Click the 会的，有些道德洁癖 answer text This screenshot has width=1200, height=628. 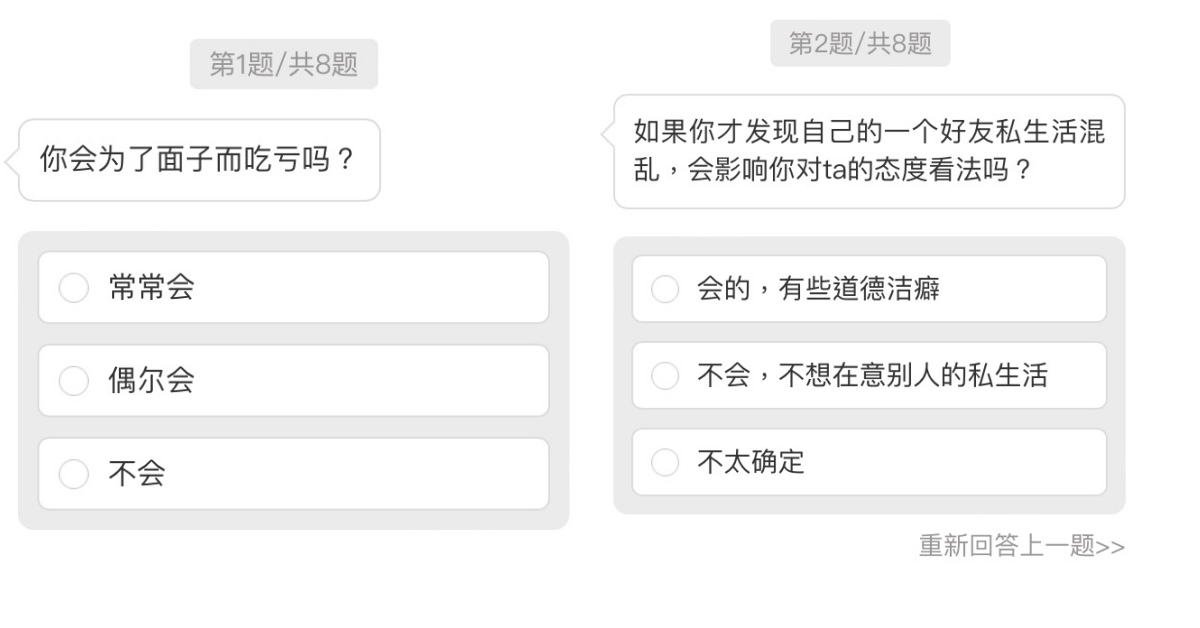pyautogui.click(x=817, y=290)
